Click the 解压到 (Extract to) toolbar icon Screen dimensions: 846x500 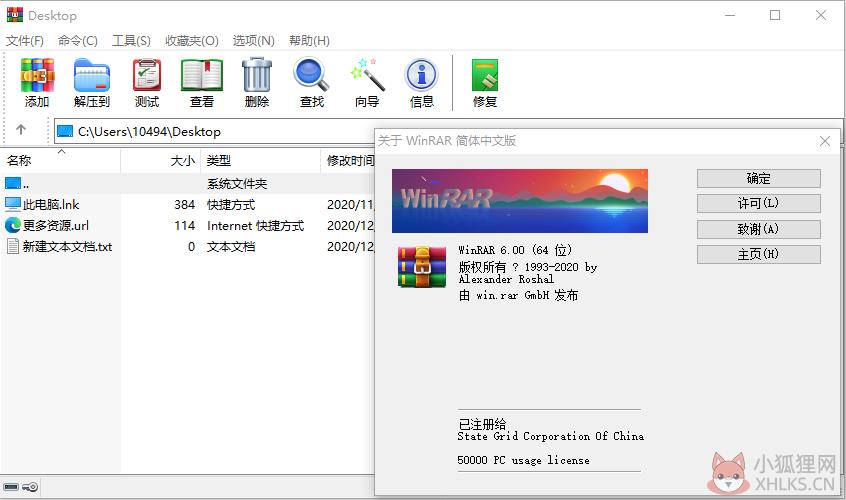coord(92,76)
